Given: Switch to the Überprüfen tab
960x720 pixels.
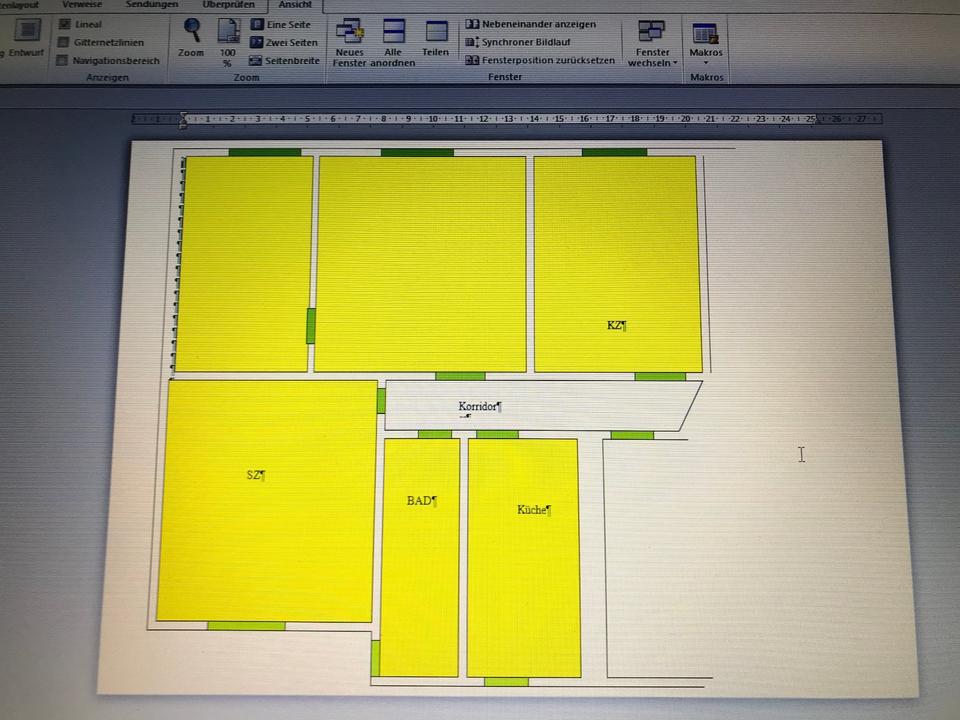Looking at the screenshot, I should tap(228, 4).
